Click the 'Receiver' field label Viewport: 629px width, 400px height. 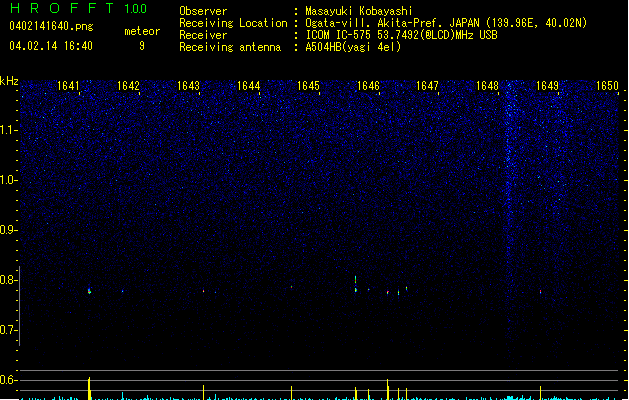203,35
